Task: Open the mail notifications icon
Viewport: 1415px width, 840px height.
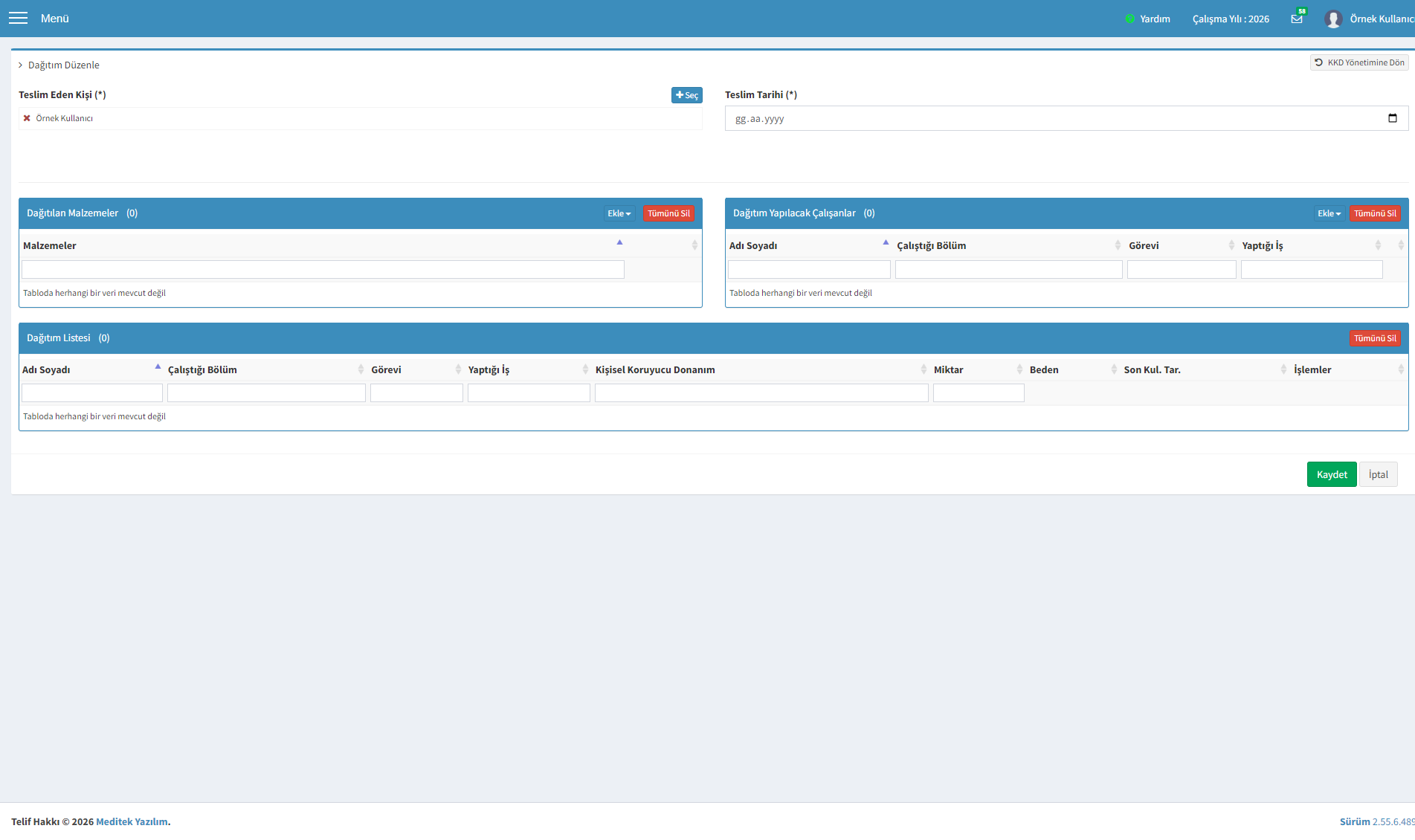Action: click(1297, 19)
